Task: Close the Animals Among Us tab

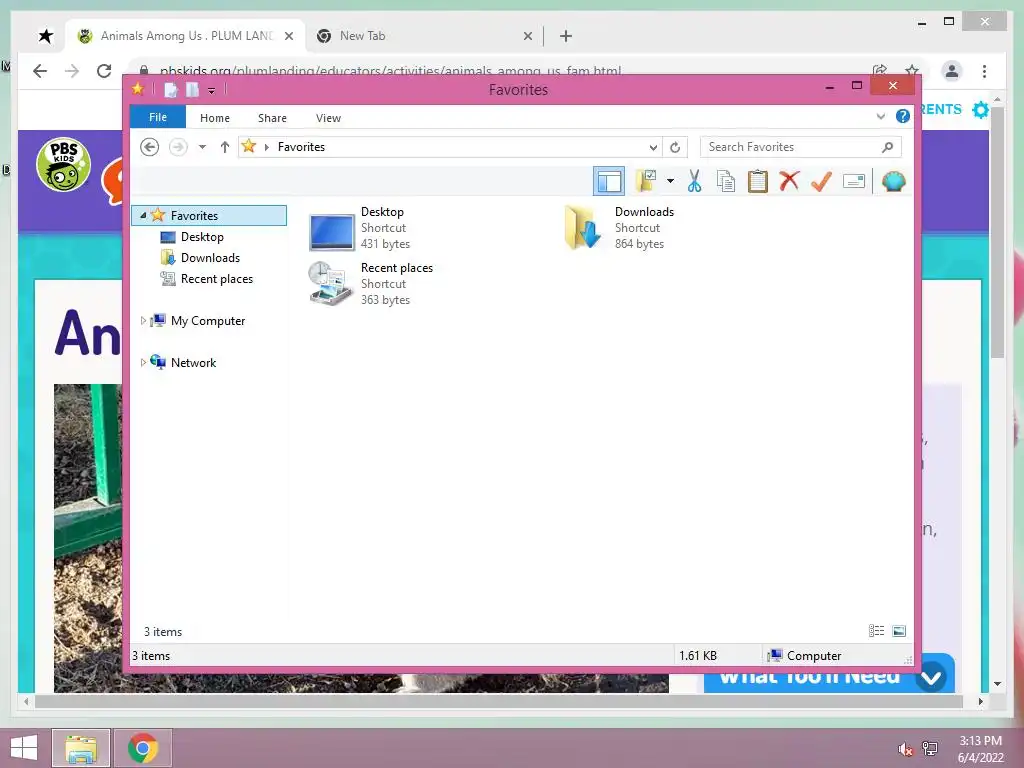Action: coord(289,37)
